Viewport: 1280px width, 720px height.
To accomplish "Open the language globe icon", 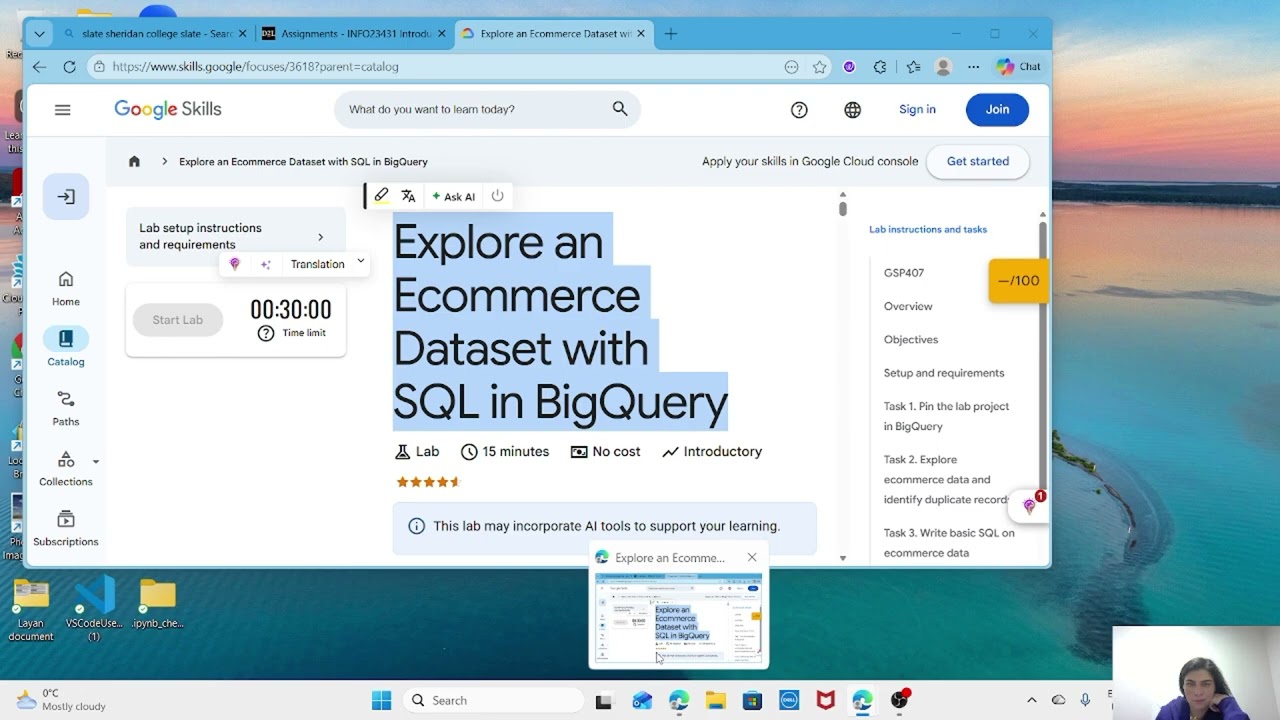I will [x=852, y=110].
